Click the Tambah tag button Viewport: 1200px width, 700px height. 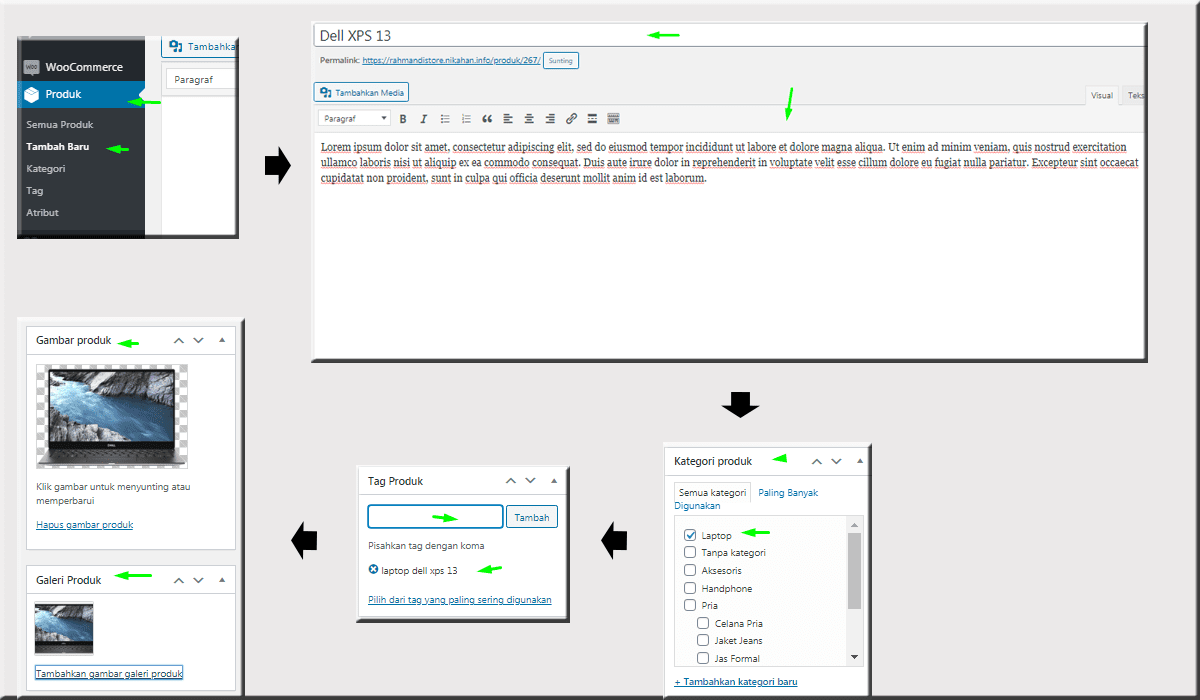(x=532, y=517)
